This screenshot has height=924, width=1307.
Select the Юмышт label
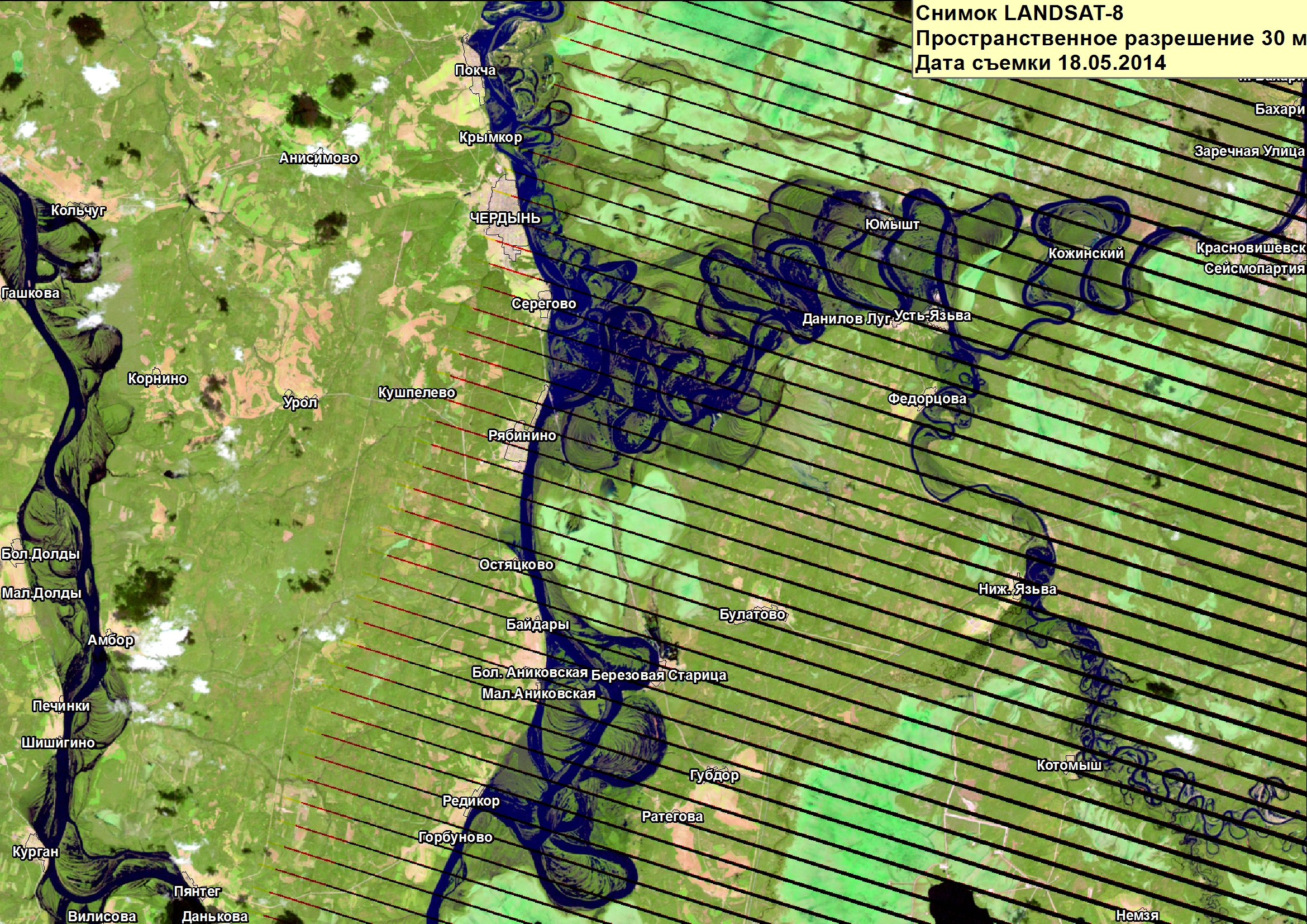(892, 225)
